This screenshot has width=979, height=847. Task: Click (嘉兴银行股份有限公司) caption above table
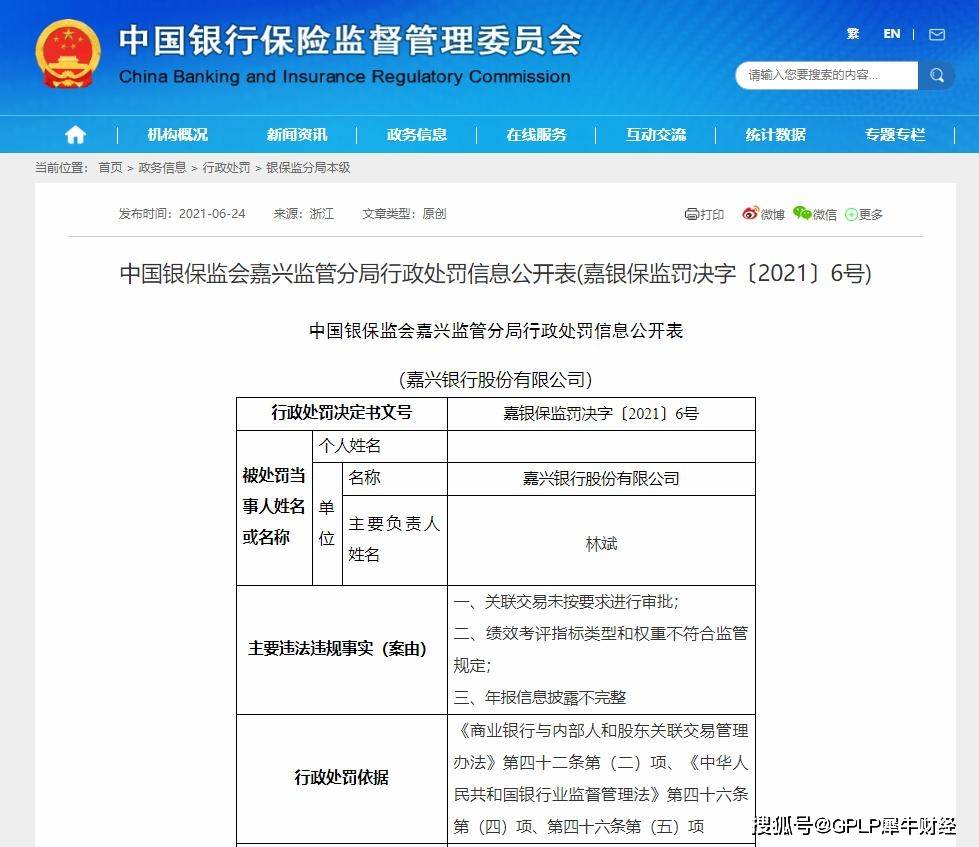(495, 379)
